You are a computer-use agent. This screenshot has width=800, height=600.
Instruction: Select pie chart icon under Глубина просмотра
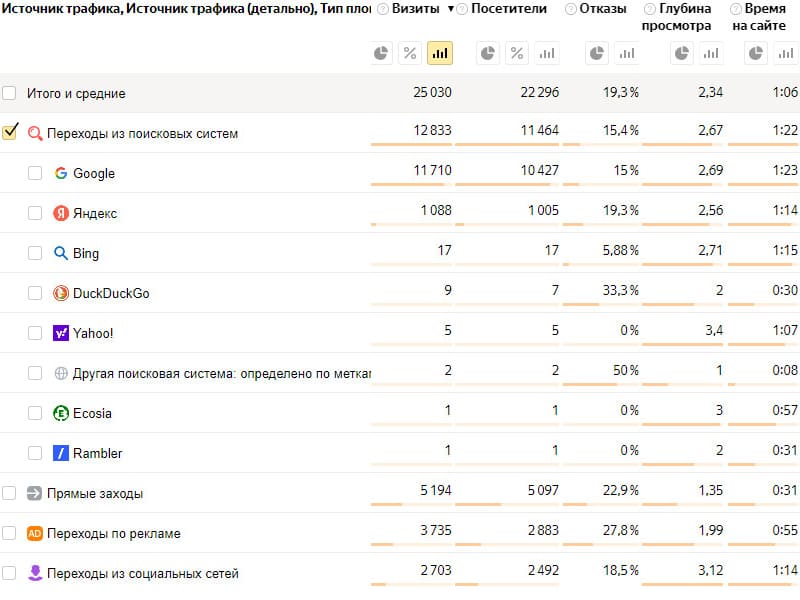pyautogui.click(x=682, y=53)
